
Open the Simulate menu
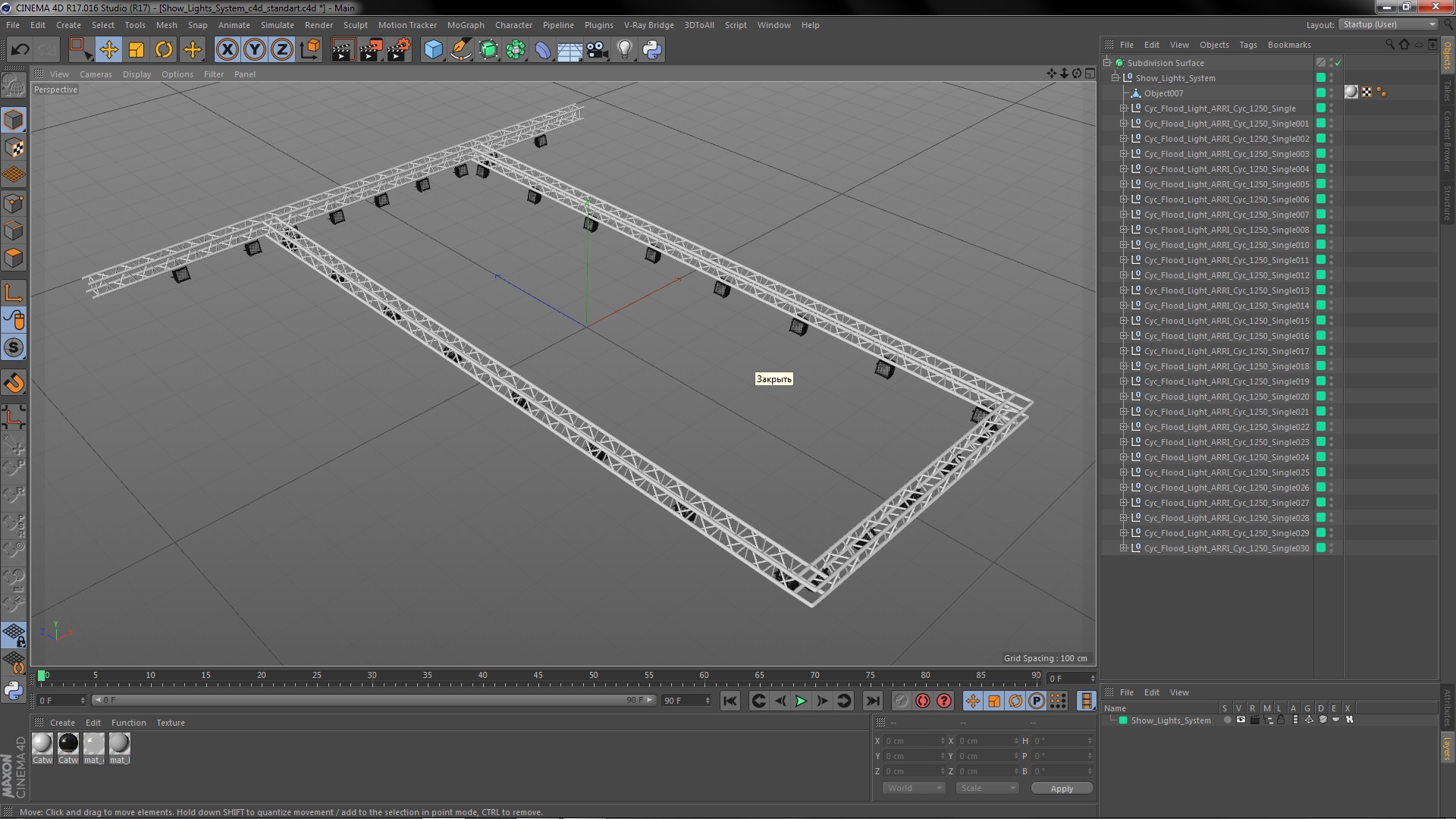278,25
